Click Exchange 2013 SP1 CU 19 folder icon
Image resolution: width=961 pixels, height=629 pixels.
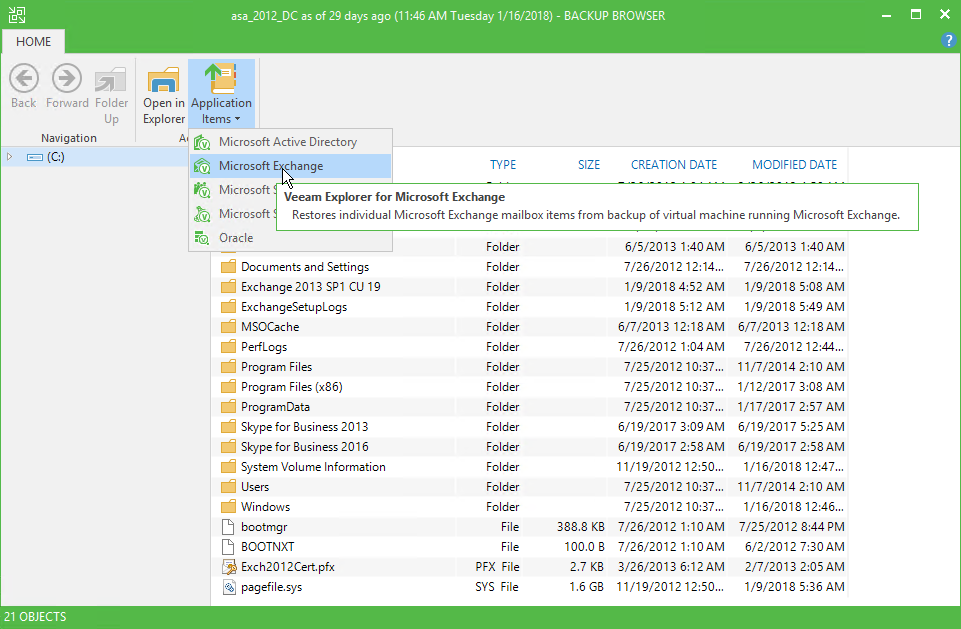pos(228,286)
